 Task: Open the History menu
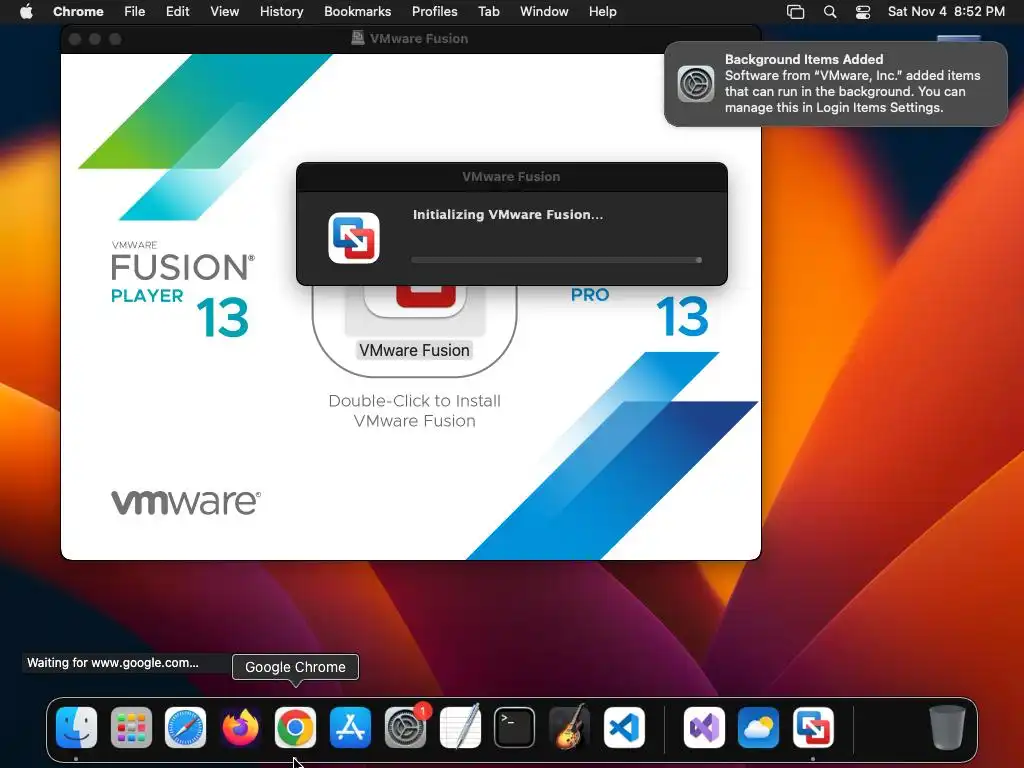(281, 12)
